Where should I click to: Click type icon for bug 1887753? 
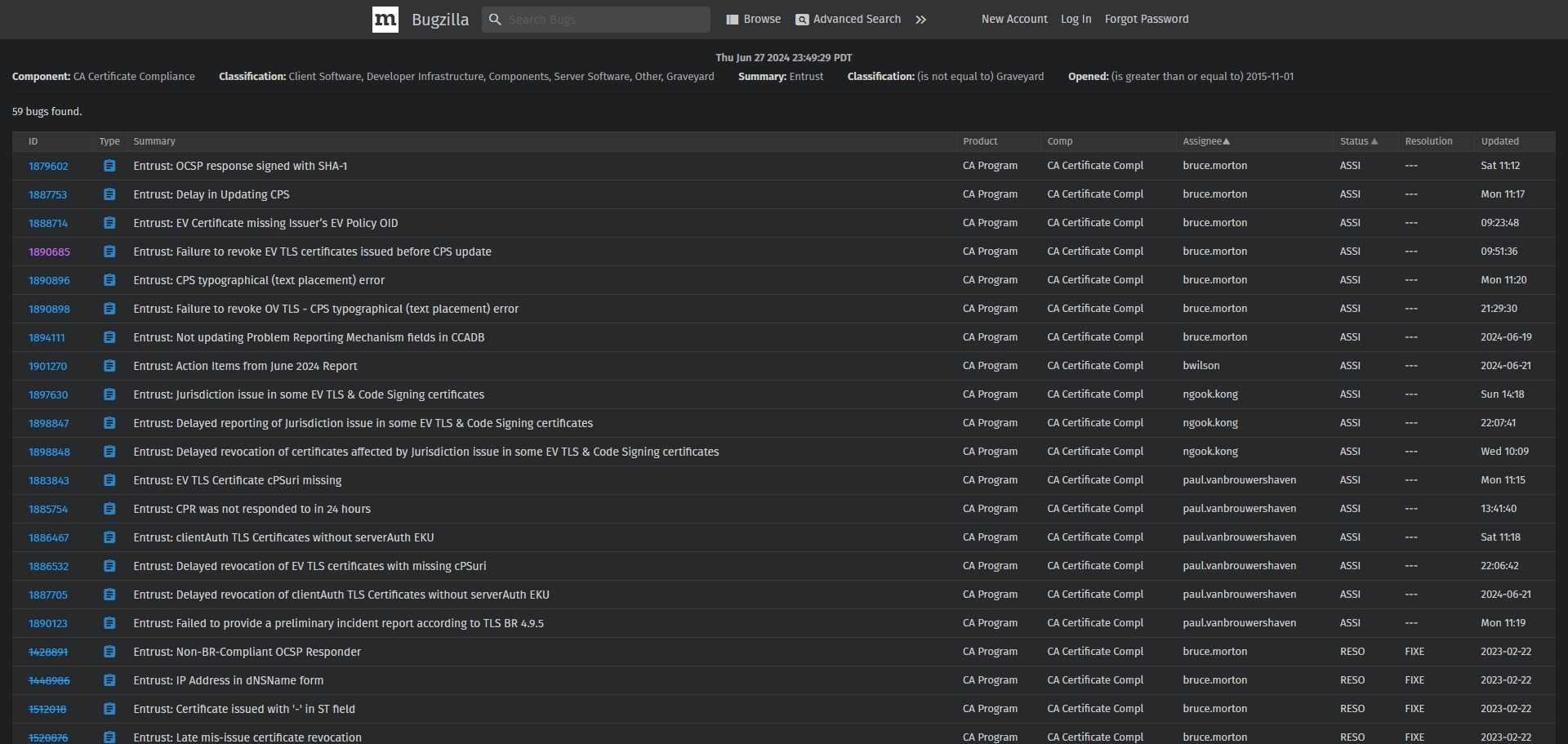pyautogui.click(x=109, y=194)
